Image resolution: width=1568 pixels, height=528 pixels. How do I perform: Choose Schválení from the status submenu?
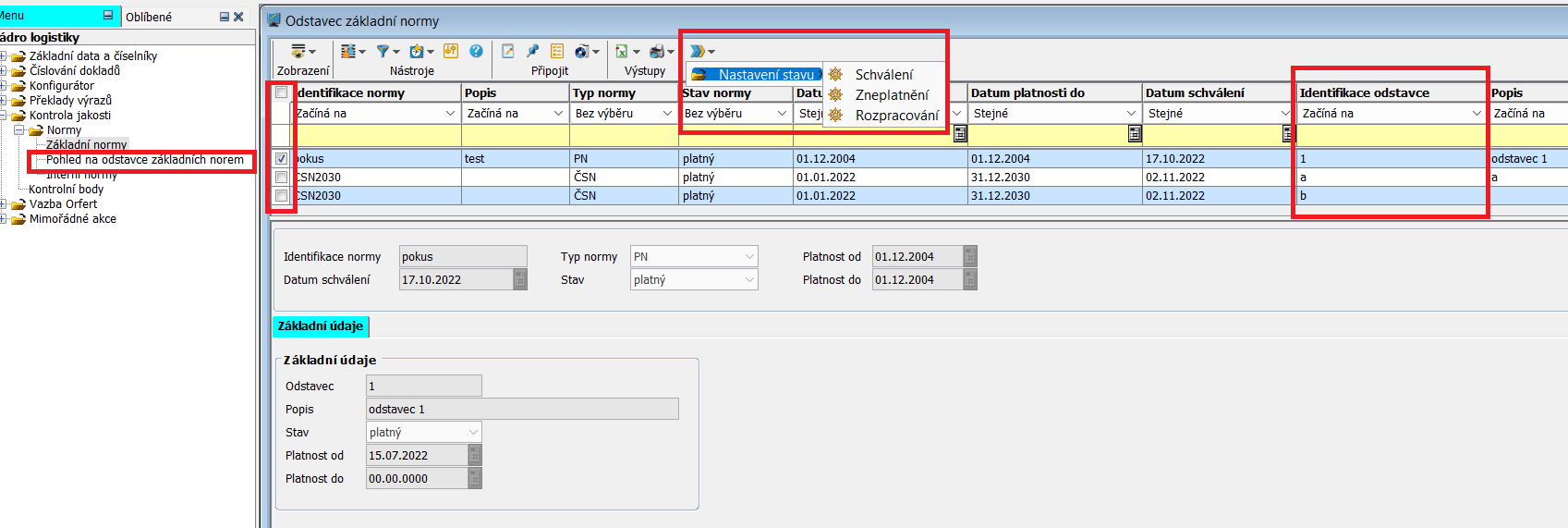(883, 75)
